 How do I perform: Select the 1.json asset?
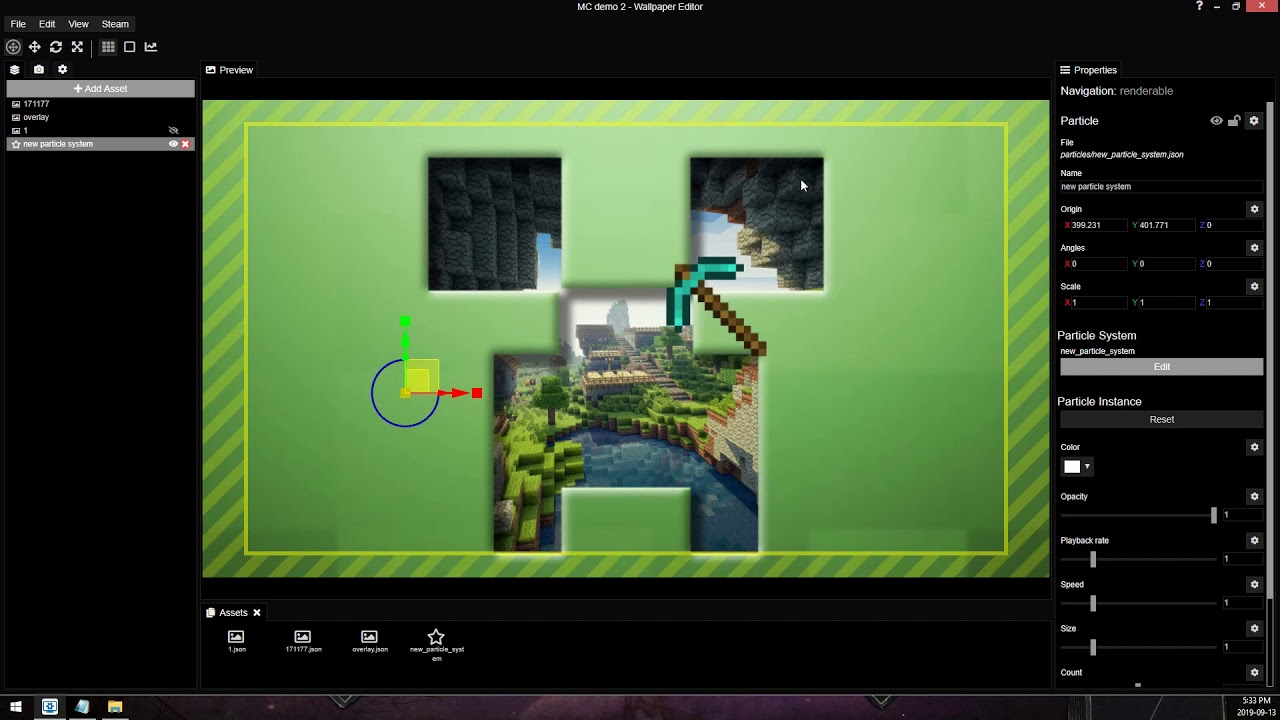(x=236, y=641)
